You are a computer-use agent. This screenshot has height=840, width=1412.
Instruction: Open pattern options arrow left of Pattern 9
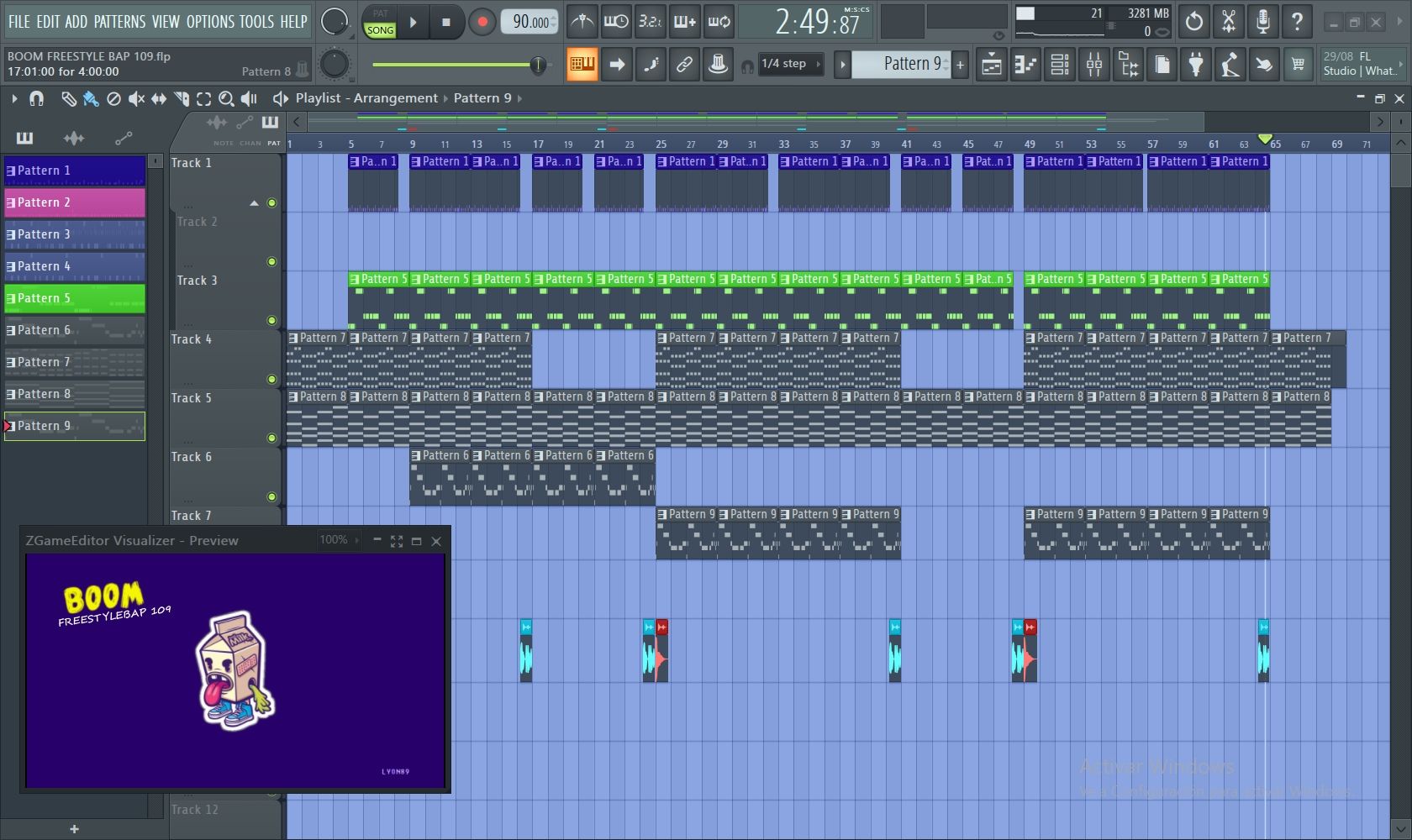pyautogui.click(x=842, y=65)
